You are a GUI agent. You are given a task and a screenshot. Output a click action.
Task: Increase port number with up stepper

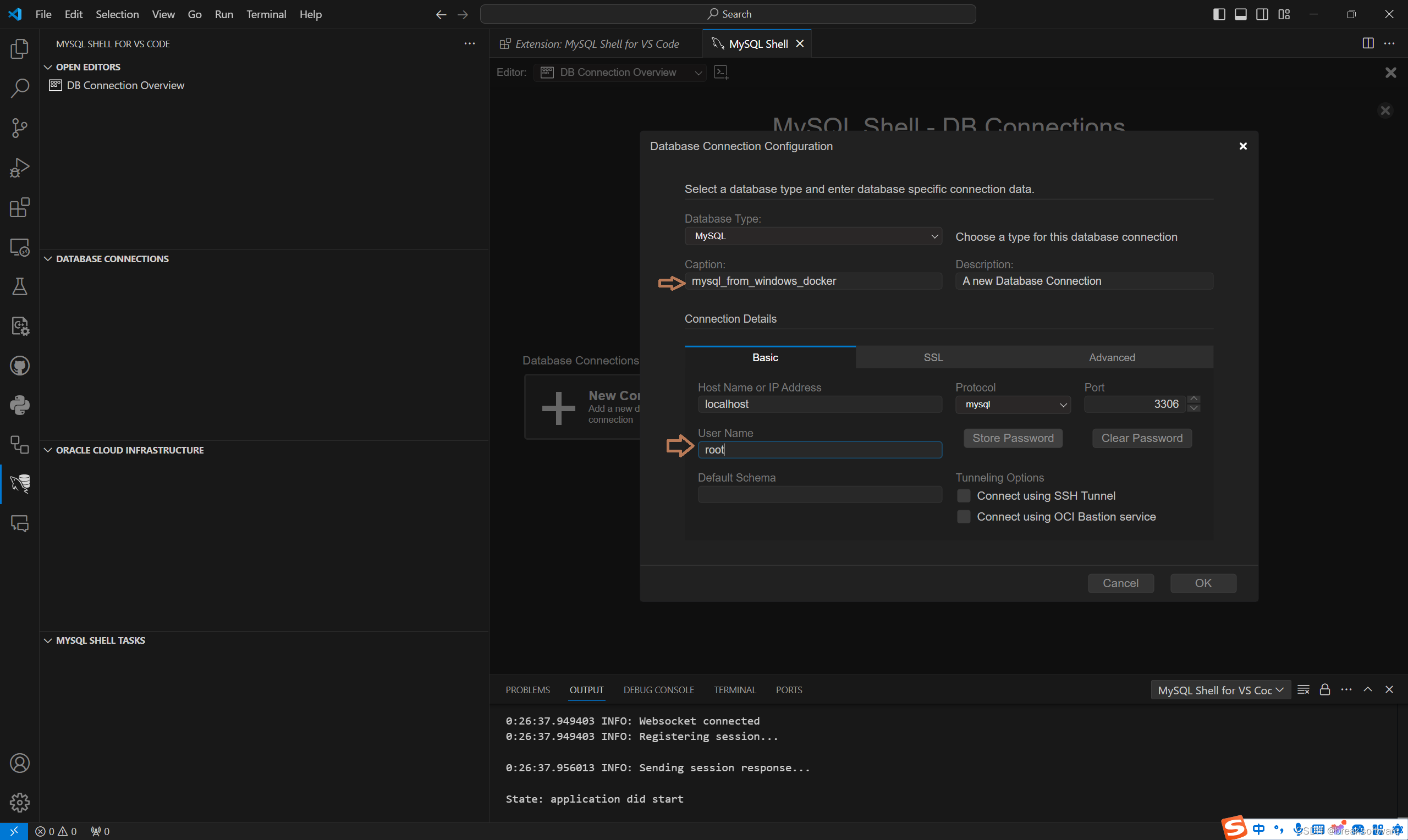tap(1193, 400)
